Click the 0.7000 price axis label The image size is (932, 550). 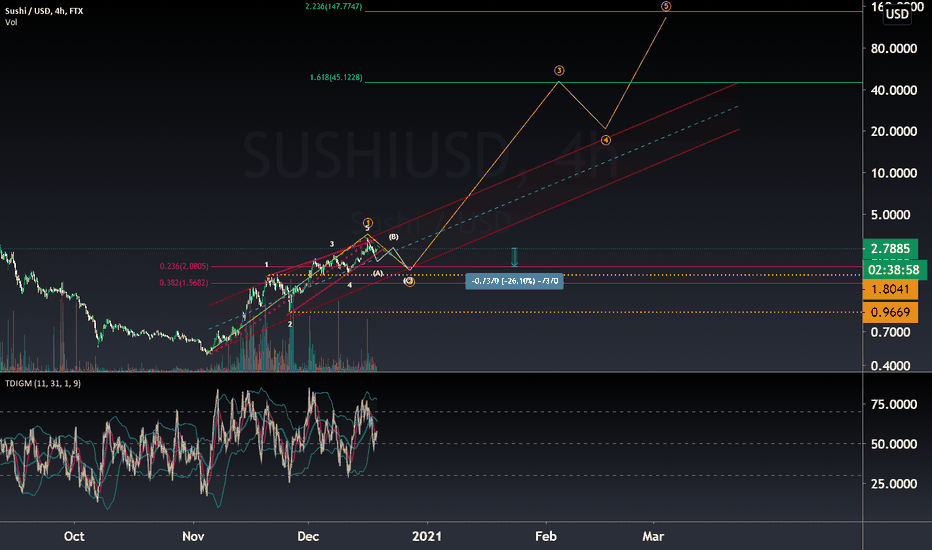(890, 332)
